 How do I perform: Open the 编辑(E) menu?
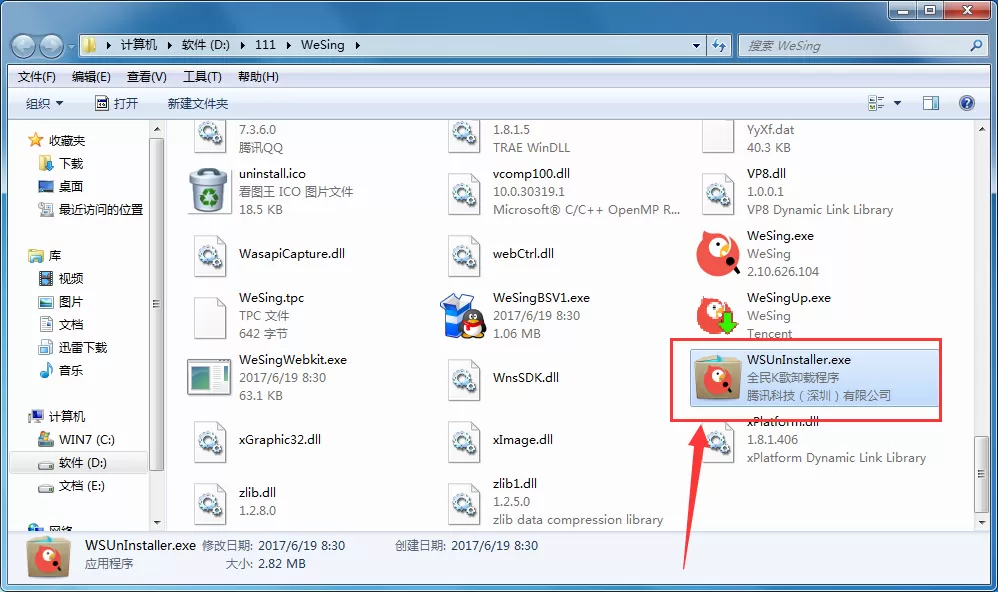click(91, 77)
